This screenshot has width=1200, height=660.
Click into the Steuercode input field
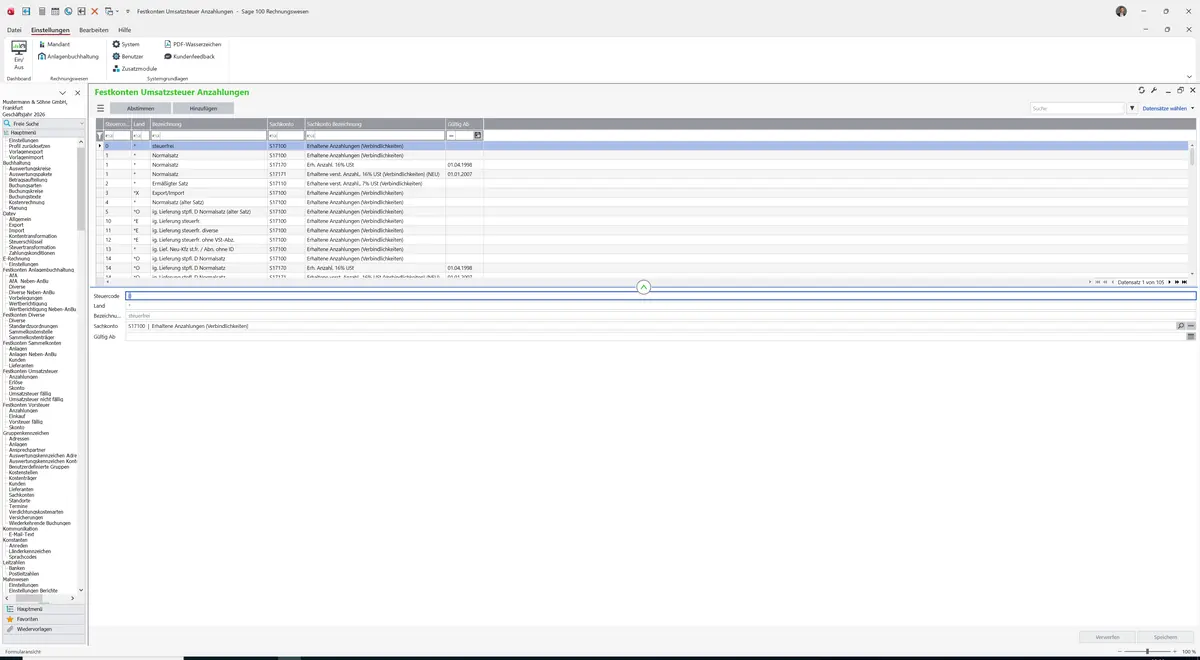(x=660, y=296)
